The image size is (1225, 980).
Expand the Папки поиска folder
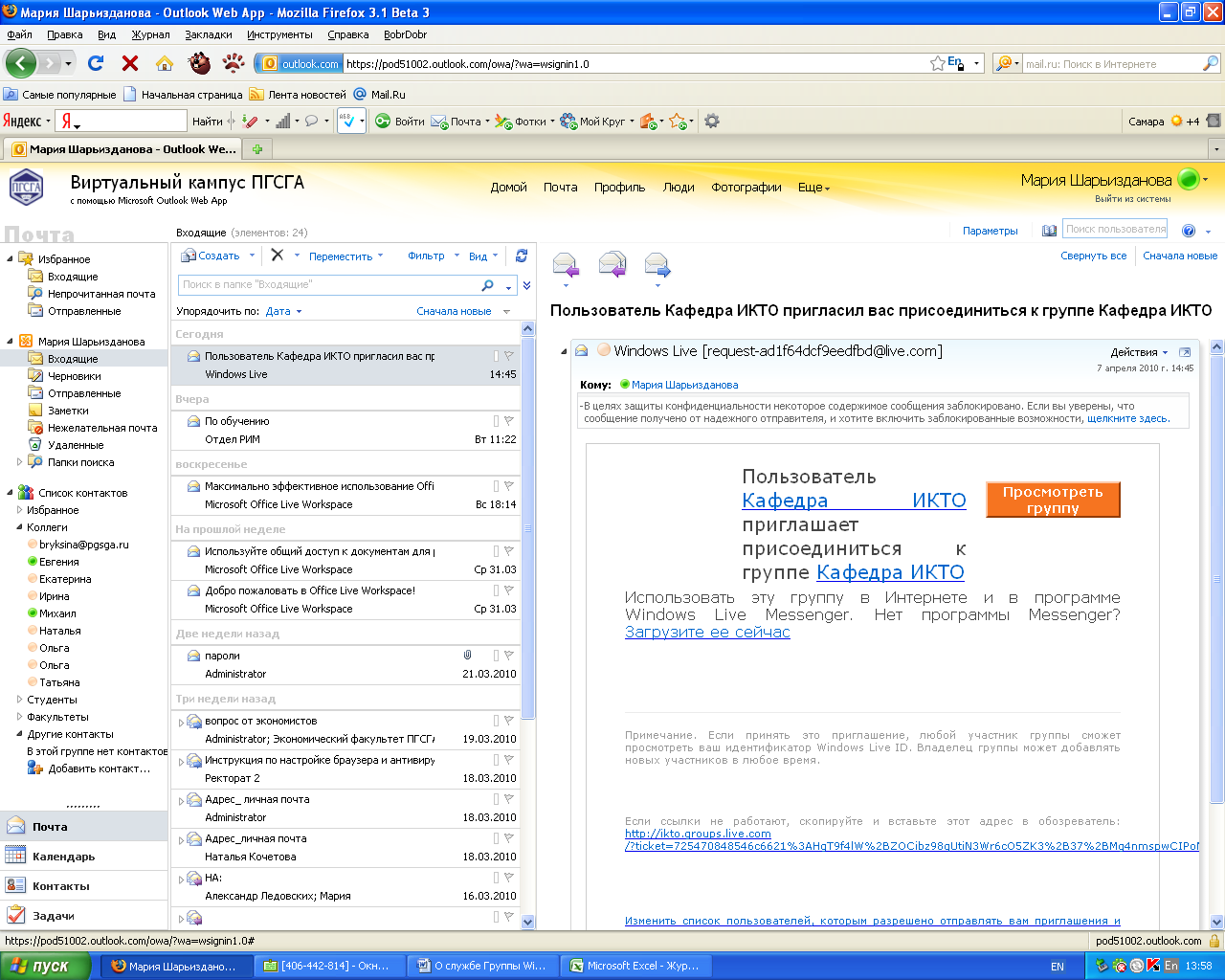click(x=19, y=462)
